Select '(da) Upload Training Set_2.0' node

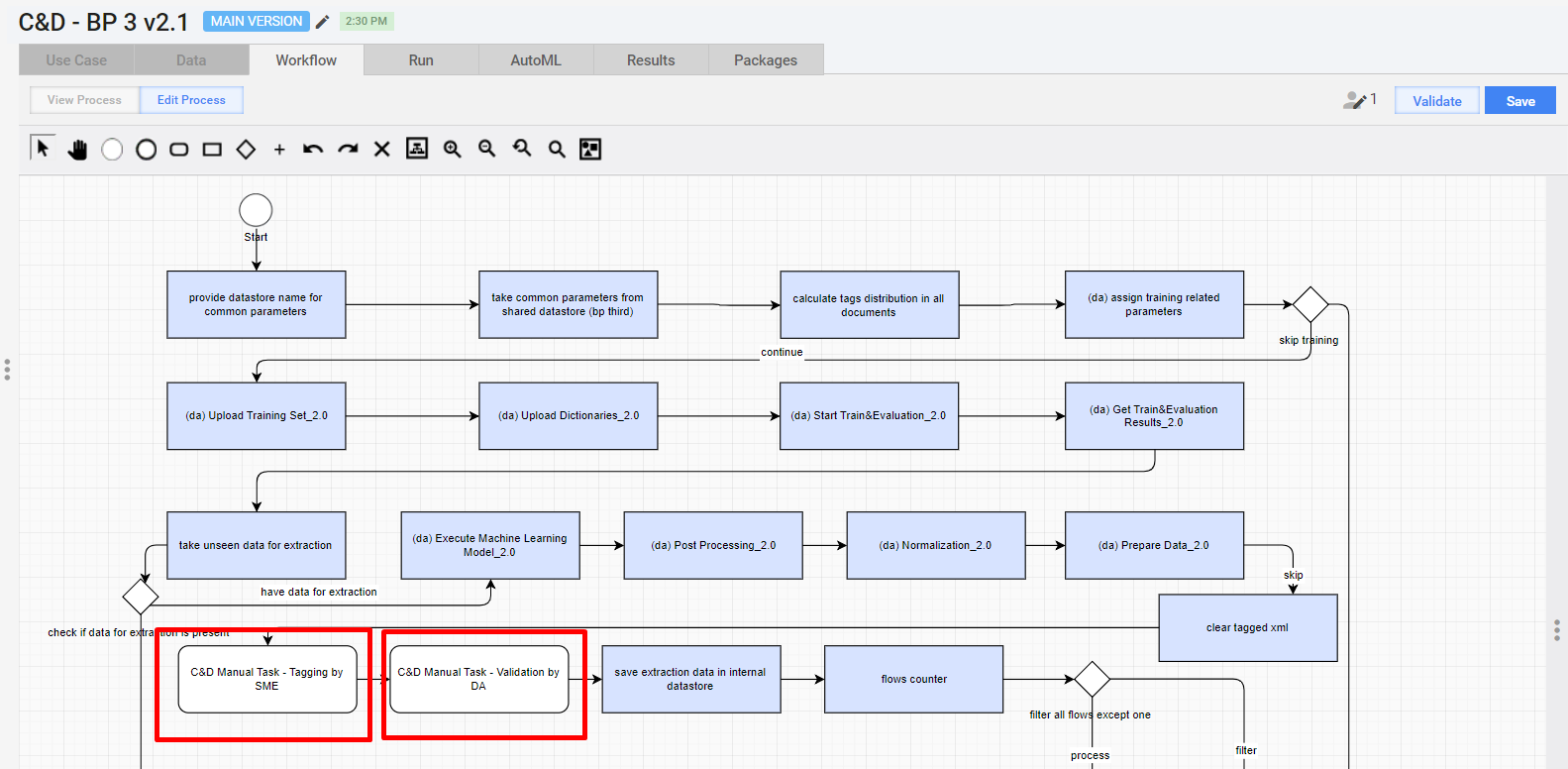tap(257, 416)
